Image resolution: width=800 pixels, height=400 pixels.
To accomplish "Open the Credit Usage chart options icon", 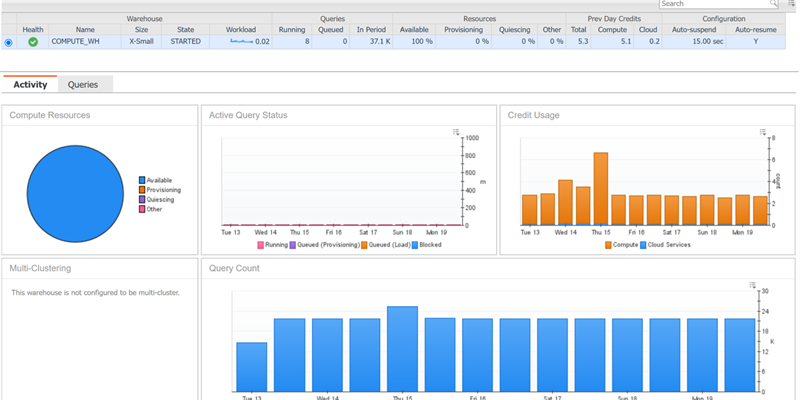I will coord(762,132).
